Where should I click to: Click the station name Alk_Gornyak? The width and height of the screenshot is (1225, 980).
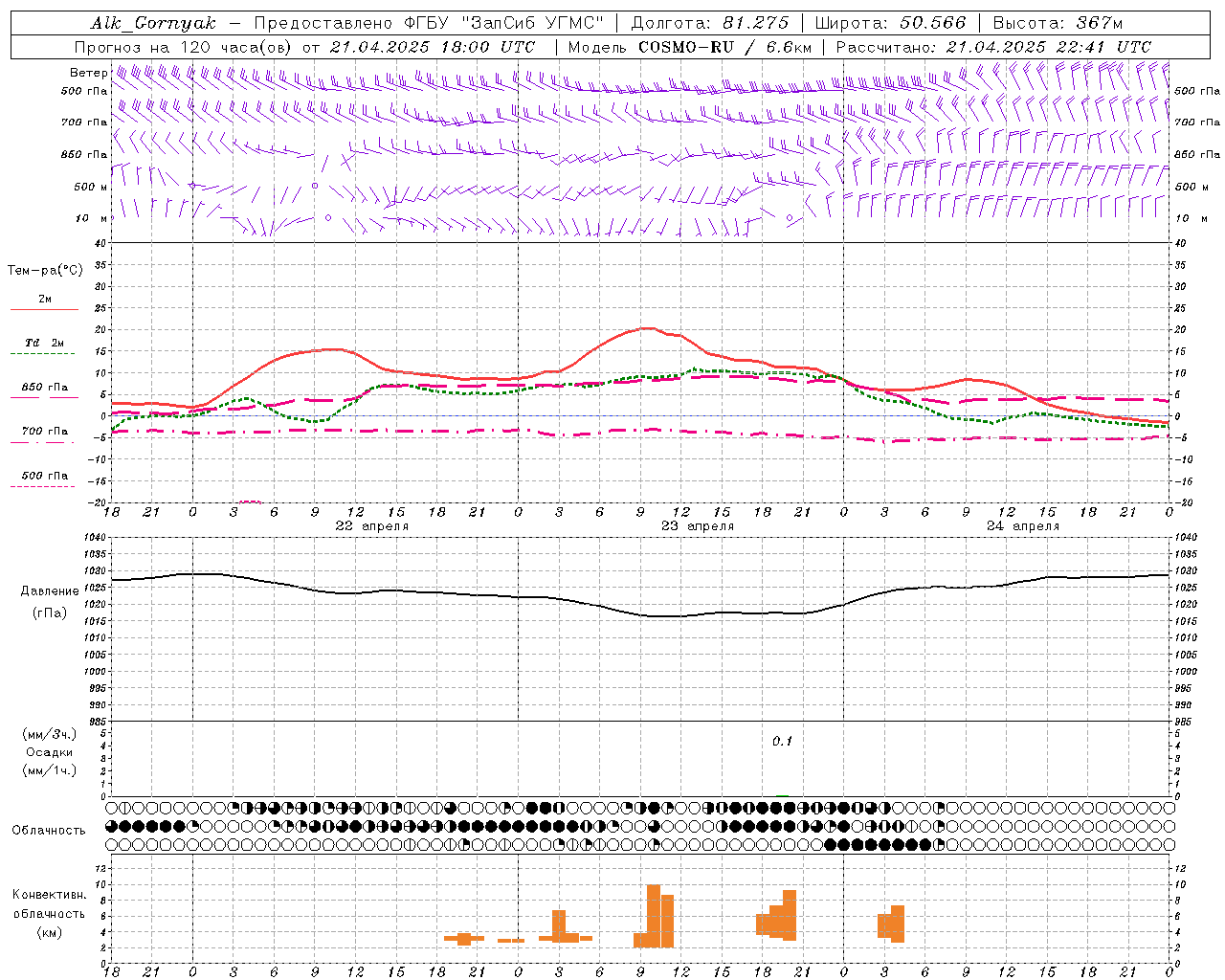coord(153,23)
